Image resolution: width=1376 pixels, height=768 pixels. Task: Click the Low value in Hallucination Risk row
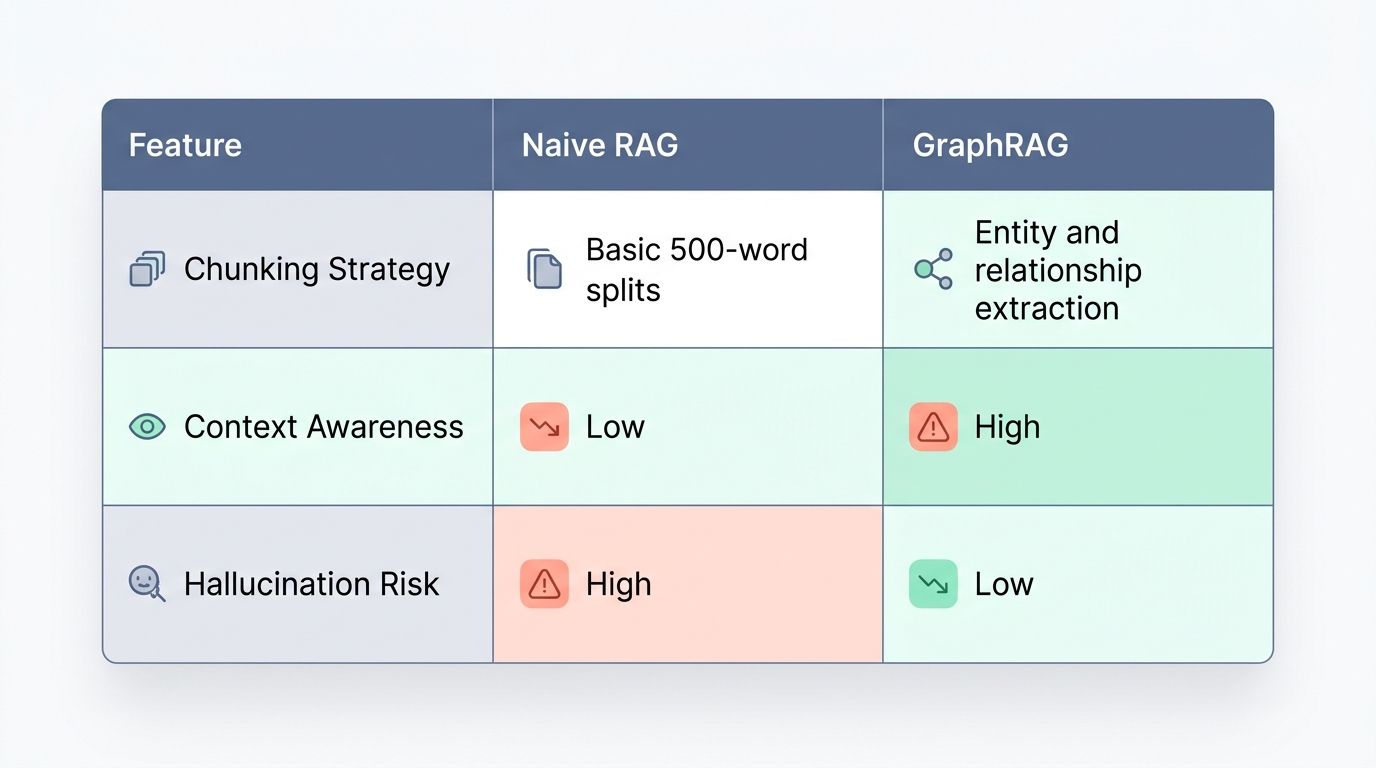[x=1004, y=584]
